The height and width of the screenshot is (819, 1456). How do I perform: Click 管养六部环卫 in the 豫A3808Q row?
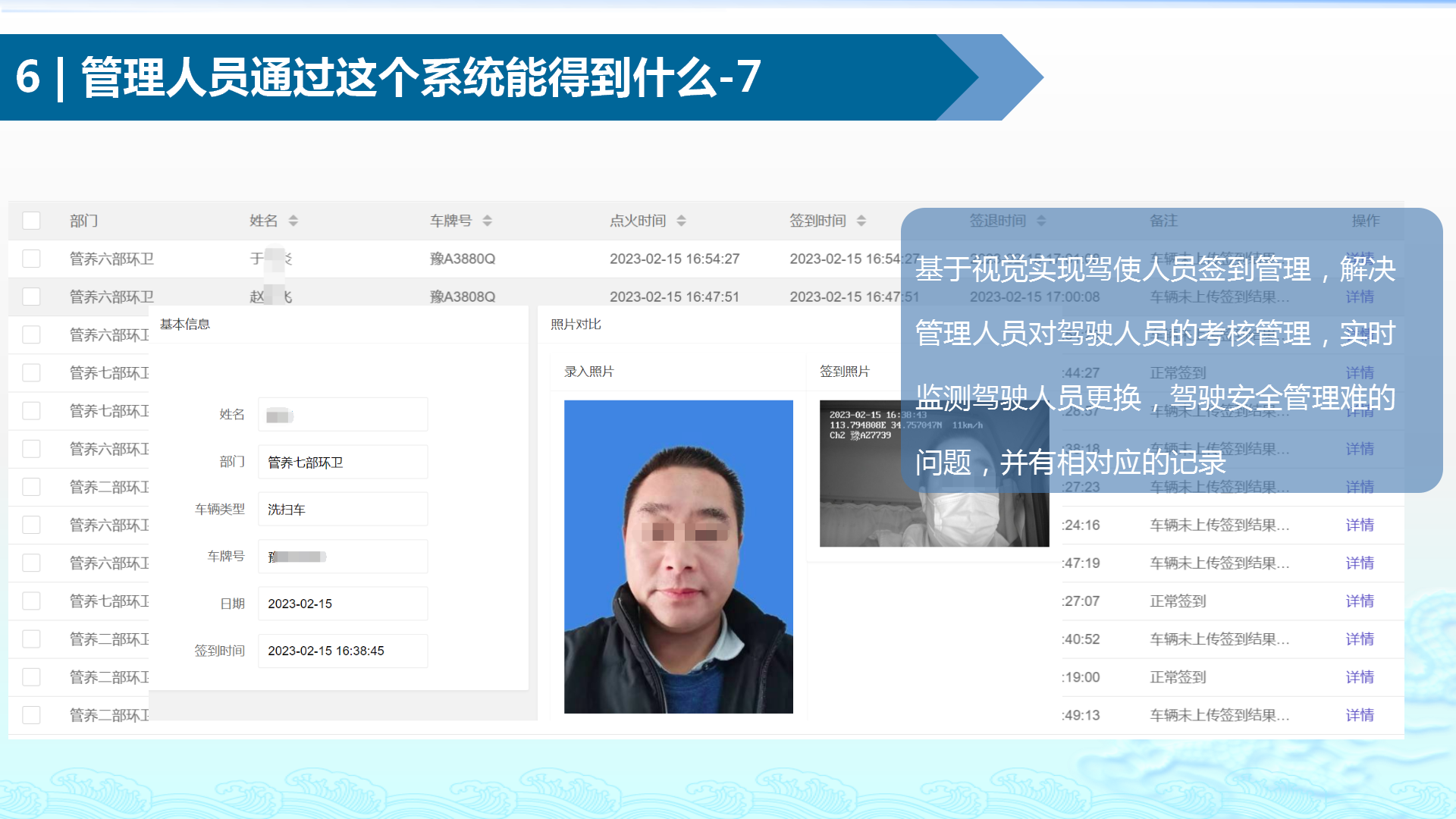coord(111,297)
